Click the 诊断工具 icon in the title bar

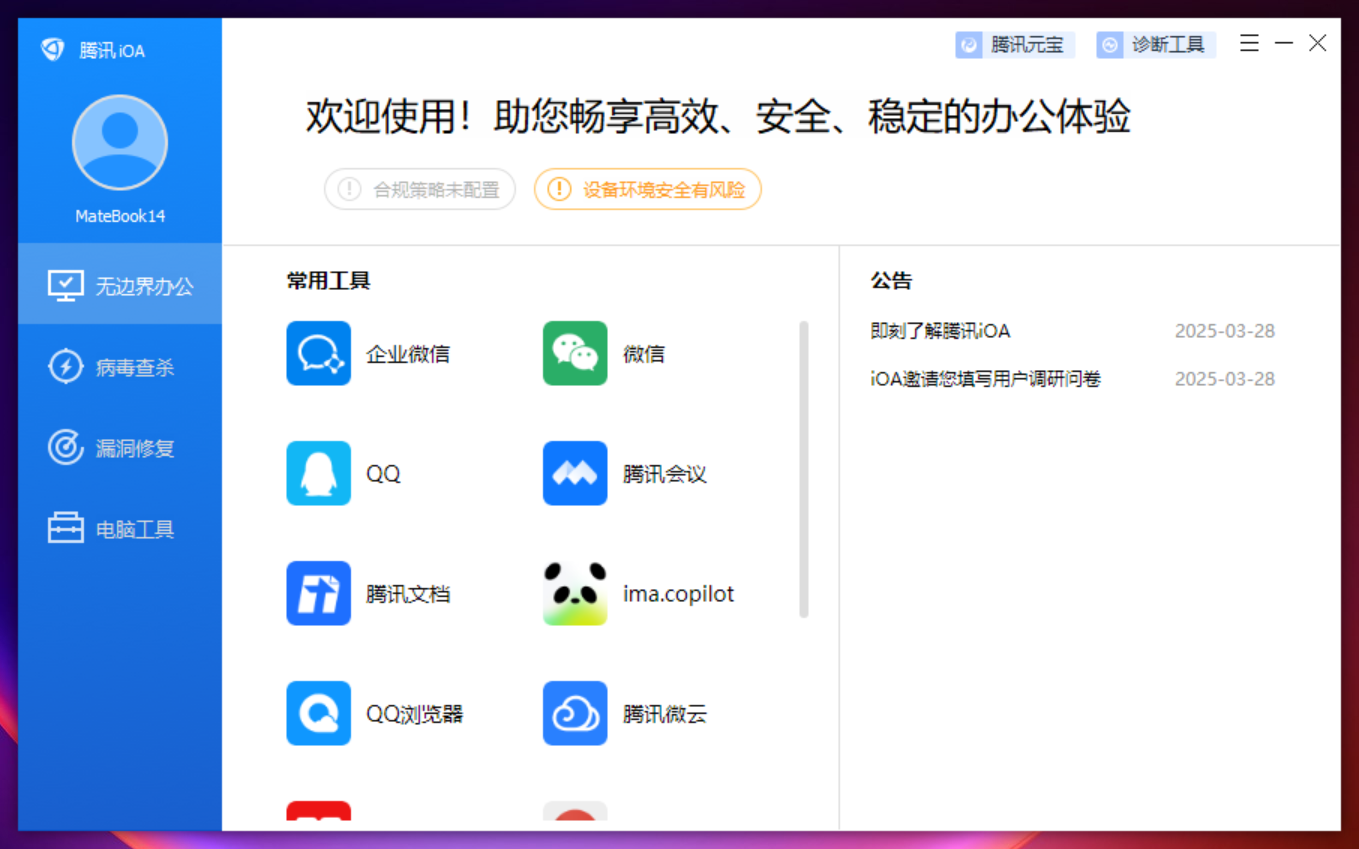[x=1109, y=45]
